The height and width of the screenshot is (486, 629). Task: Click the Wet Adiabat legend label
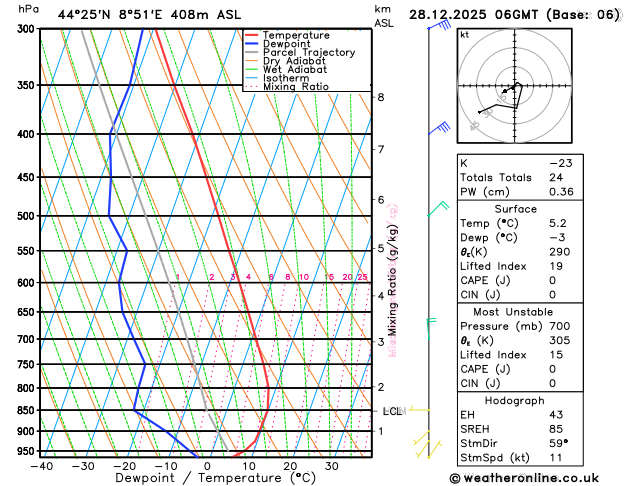[x=295, y=69]
